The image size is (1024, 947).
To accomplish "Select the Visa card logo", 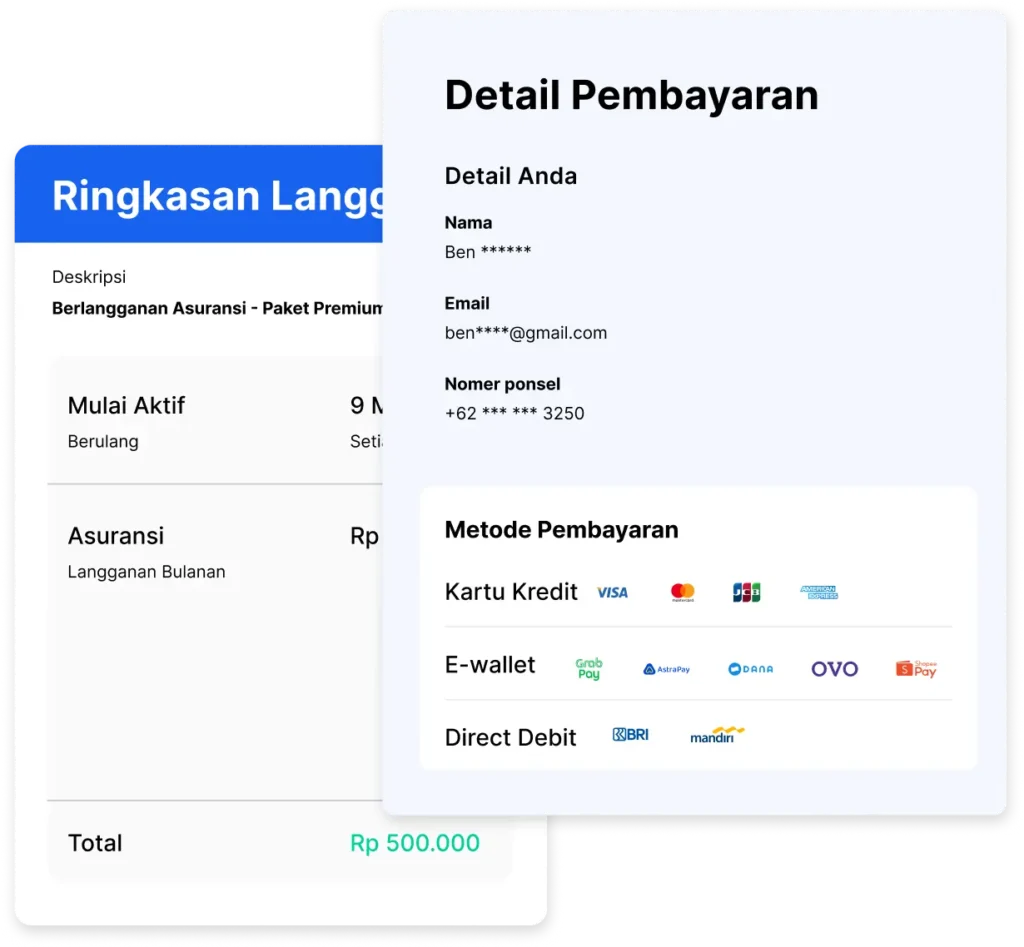I will point(612,592).
